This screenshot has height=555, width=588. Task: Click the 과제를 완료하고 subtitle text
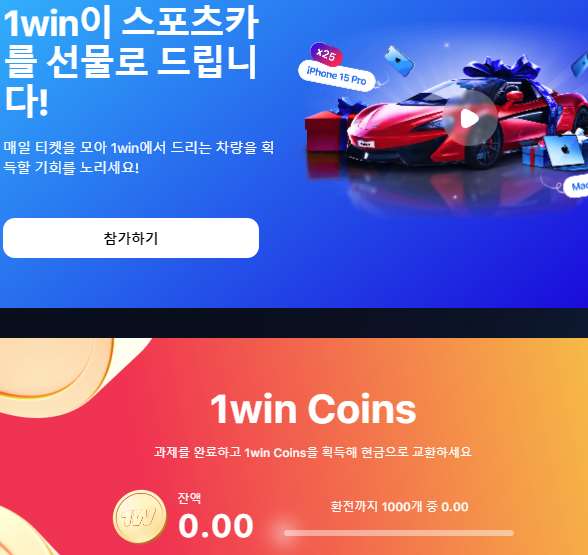313,452
